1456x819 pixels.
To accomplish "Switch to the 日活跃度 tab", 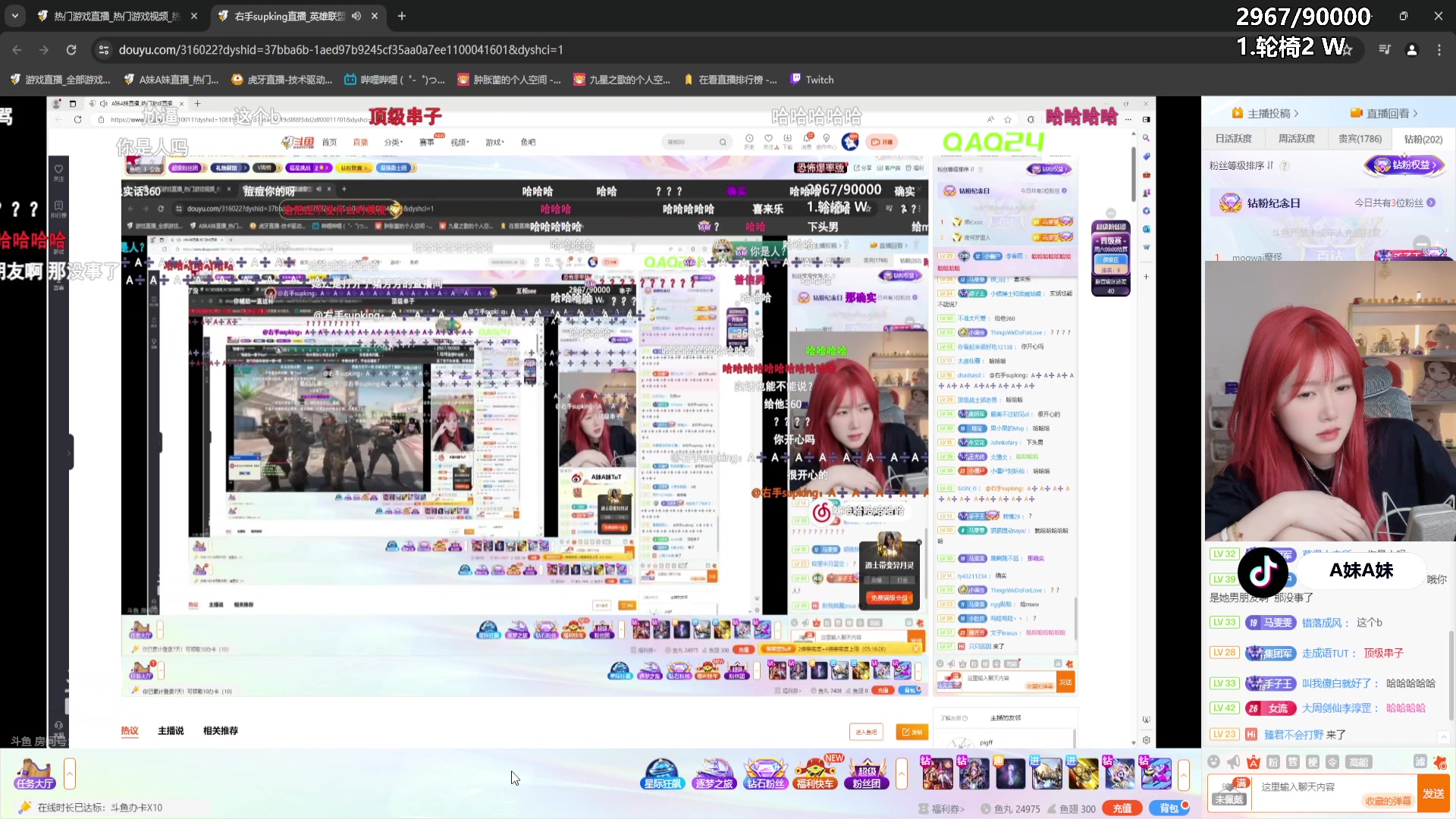I will click(1234, 139).
